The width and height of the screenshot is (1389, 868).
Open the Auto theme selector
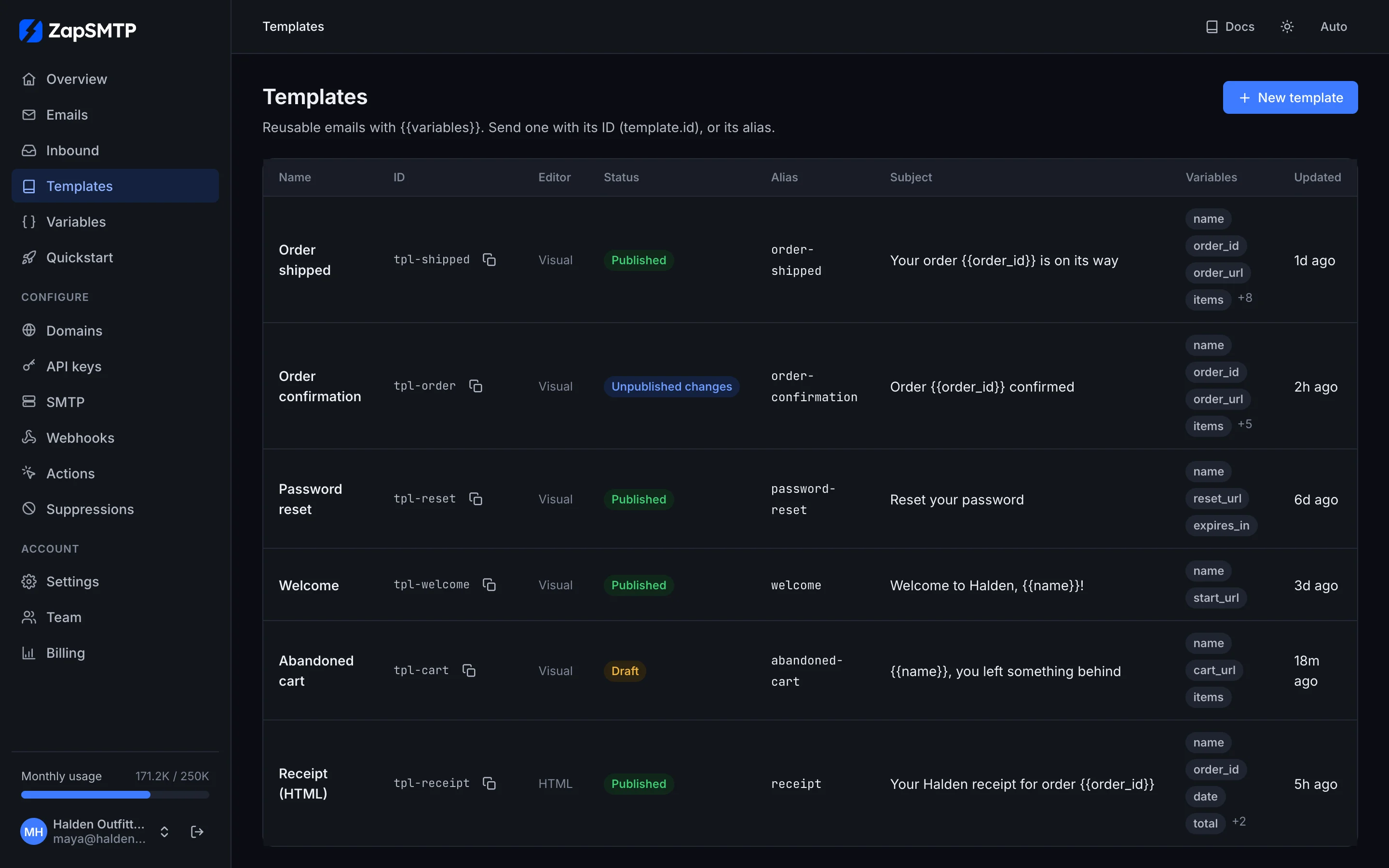point(1334,27)
